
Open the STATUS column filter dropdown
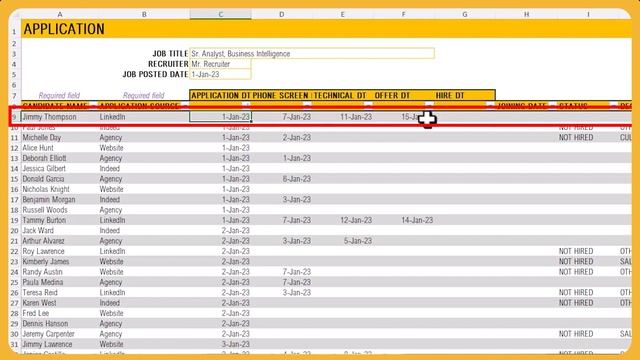(613, 105)
